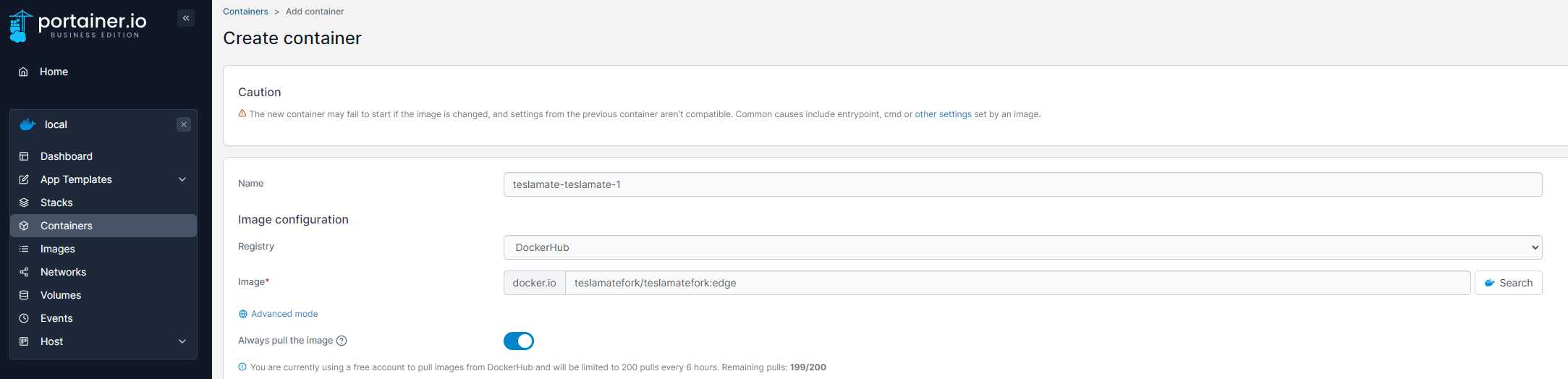1568x379 pixels.
Task: Click the Stacks layers icon
Action: point(24,203)
